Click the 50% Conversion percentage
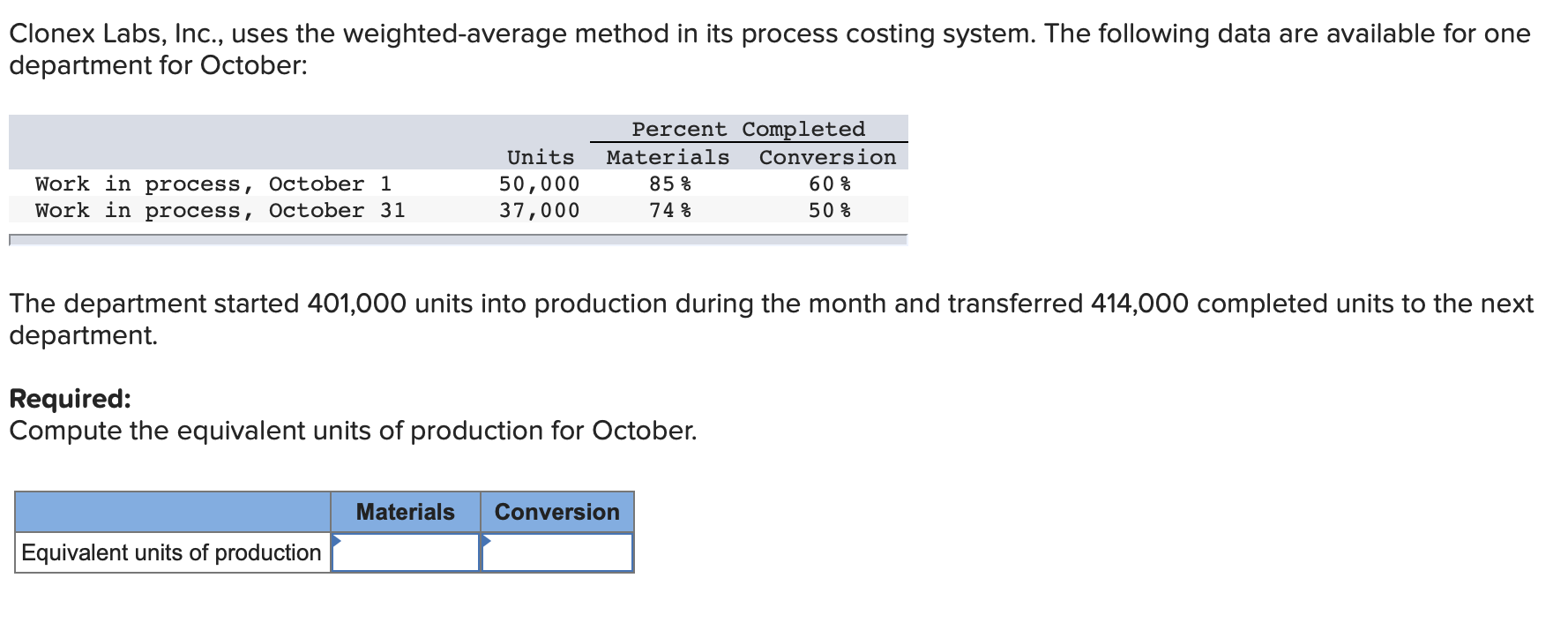The image size is (1568, 623). (829, 210)
